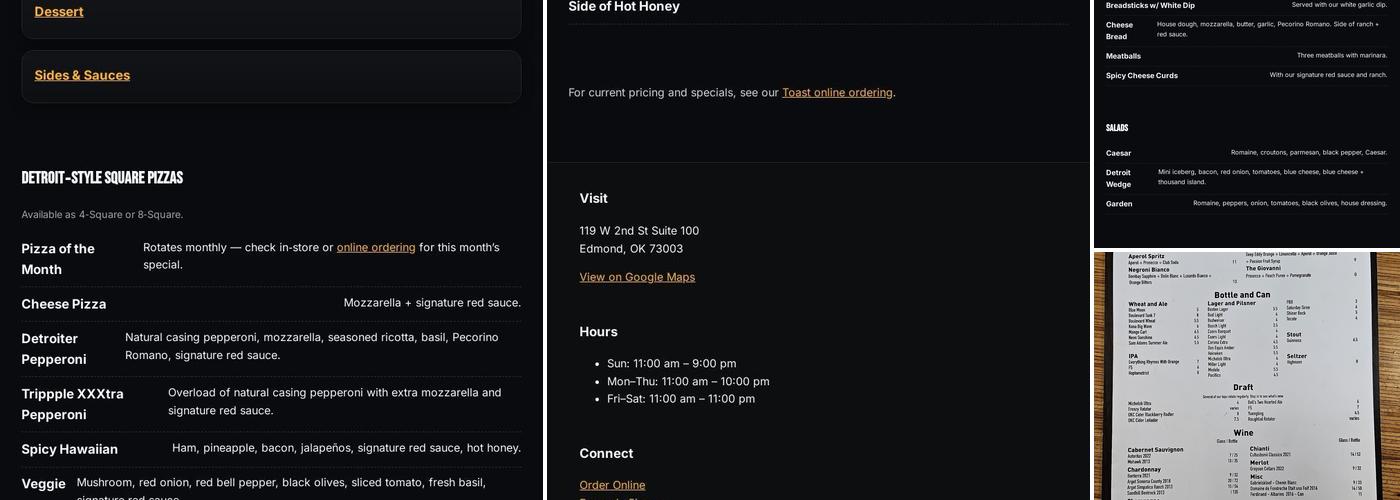The height and width of the screenshot is (500, 1400).
Task: Open View on Google Maps link
Action: (x=637, y=277)
